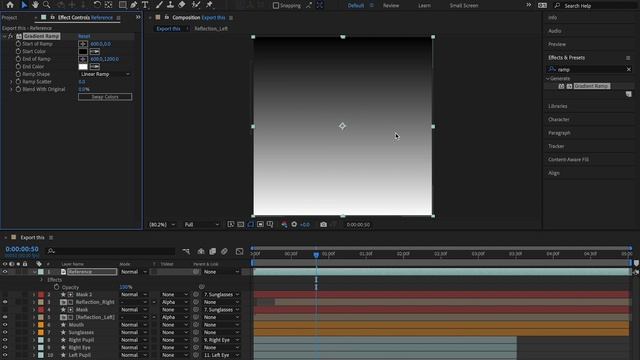
Task: Click the snapshot camera icon in viewer
Action: (x=323, y=224)
